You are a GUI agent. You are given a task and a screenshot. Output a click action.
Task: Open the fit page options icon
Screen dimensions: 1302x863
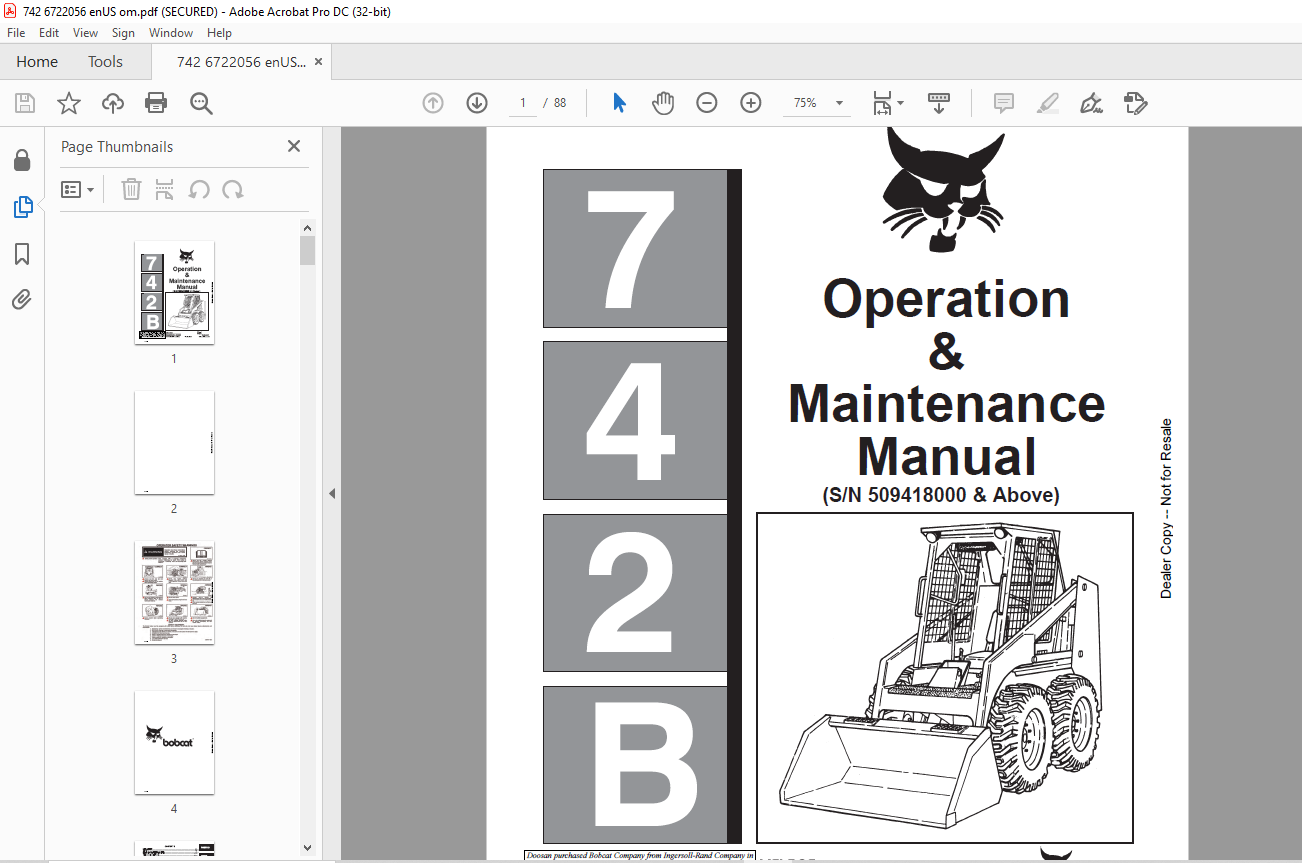click(x=887, y=103)
